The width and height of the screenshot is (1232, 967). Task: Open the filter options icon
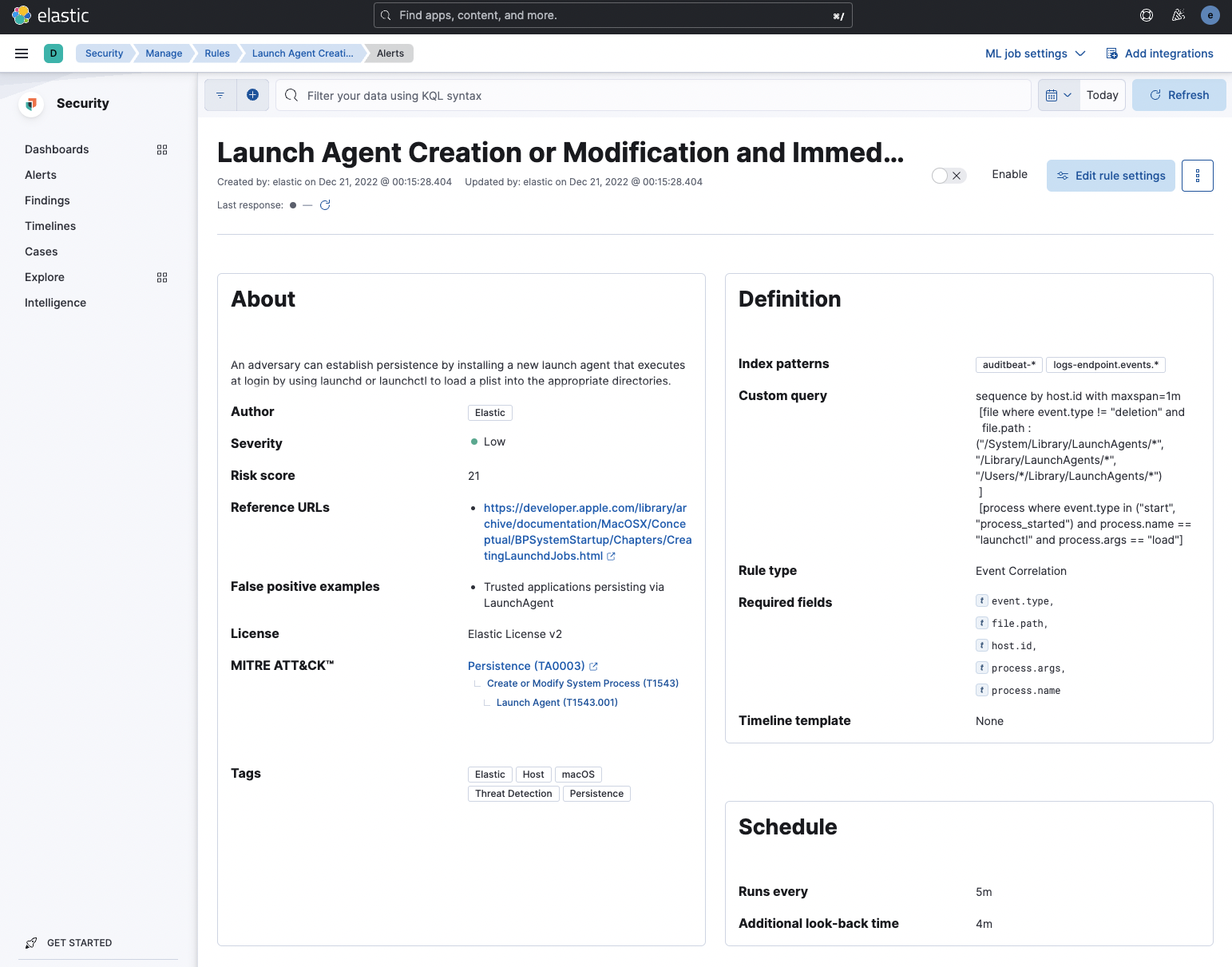220,94
